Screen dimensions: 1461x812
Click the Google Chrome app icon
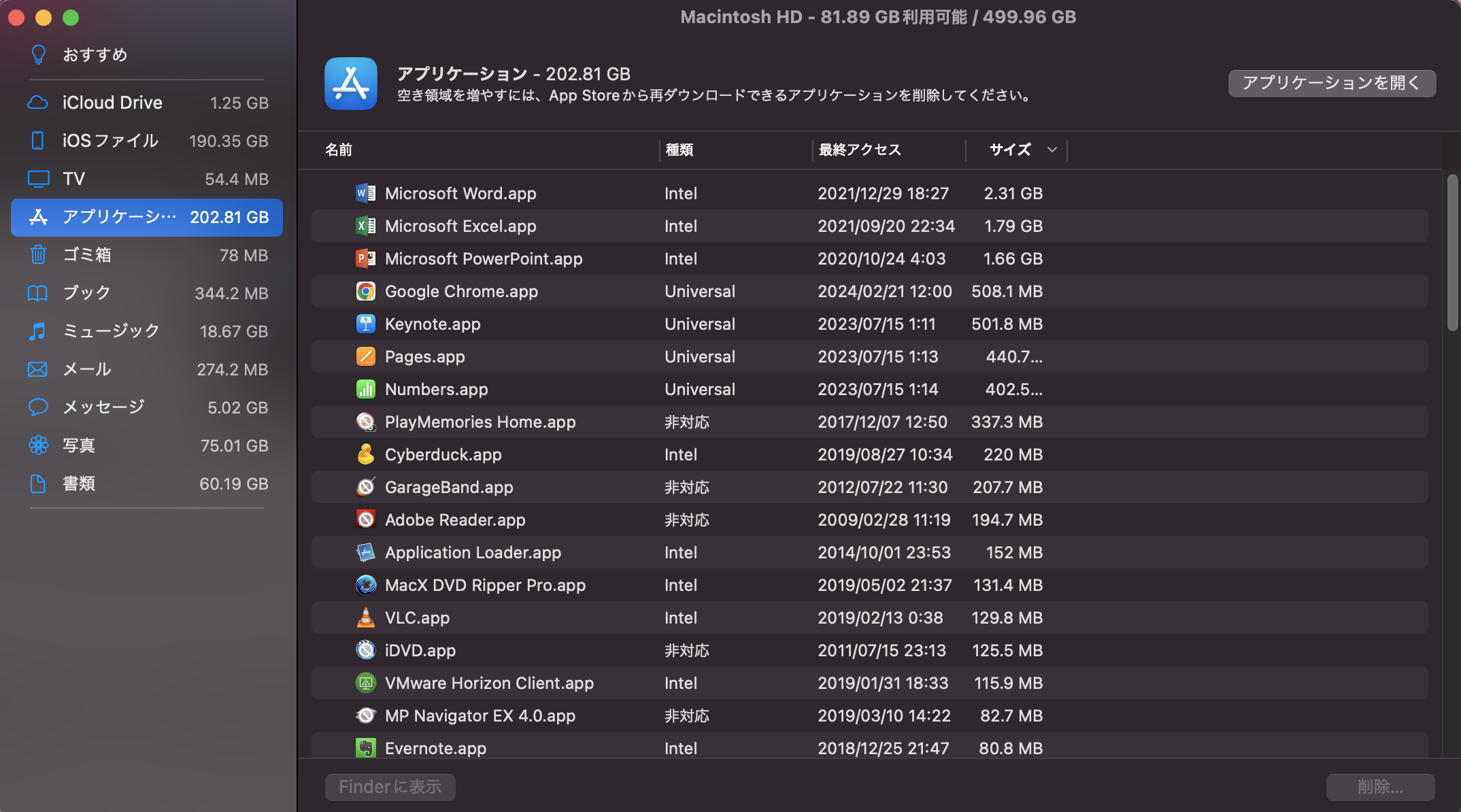pyautogui.click(x=365, y=291)
